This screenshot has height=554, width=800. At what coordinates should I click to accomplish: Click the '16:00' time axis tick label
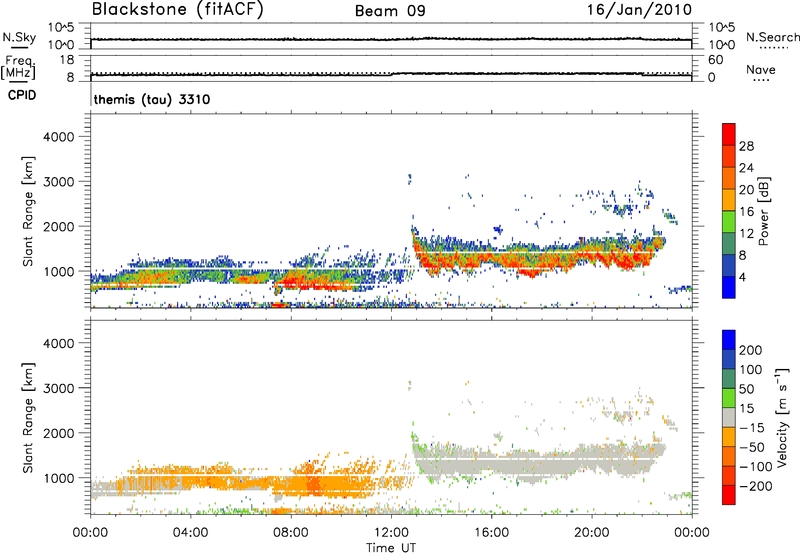(491, 533)
